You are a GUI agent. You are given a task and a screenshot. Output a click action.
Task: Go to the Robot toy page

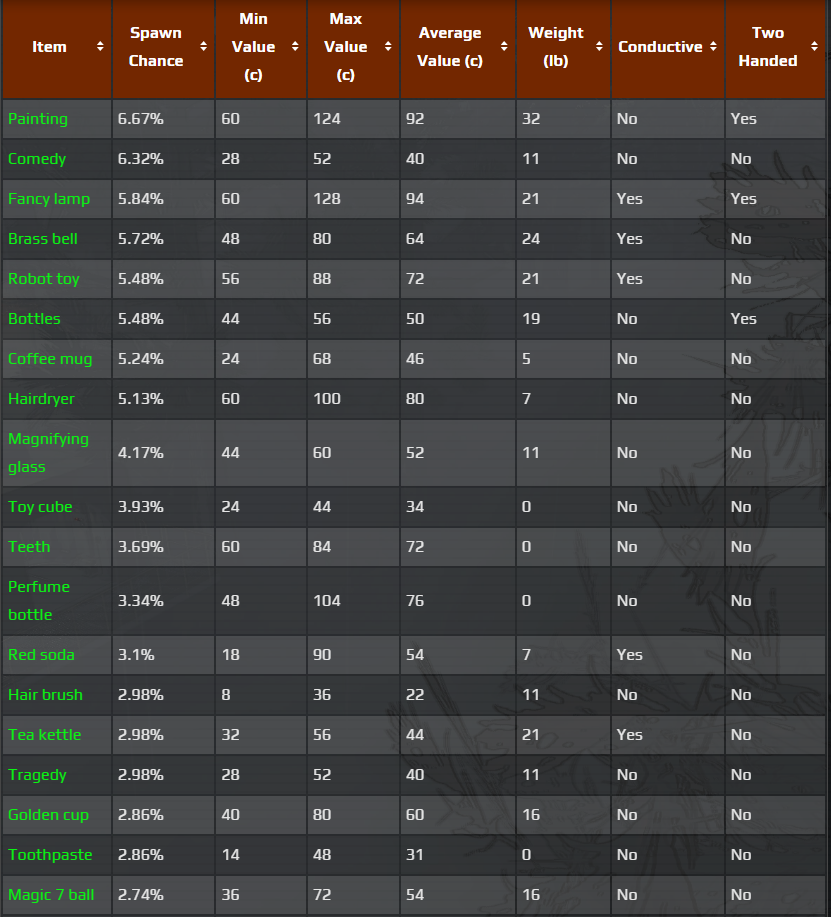click(44, 279)
